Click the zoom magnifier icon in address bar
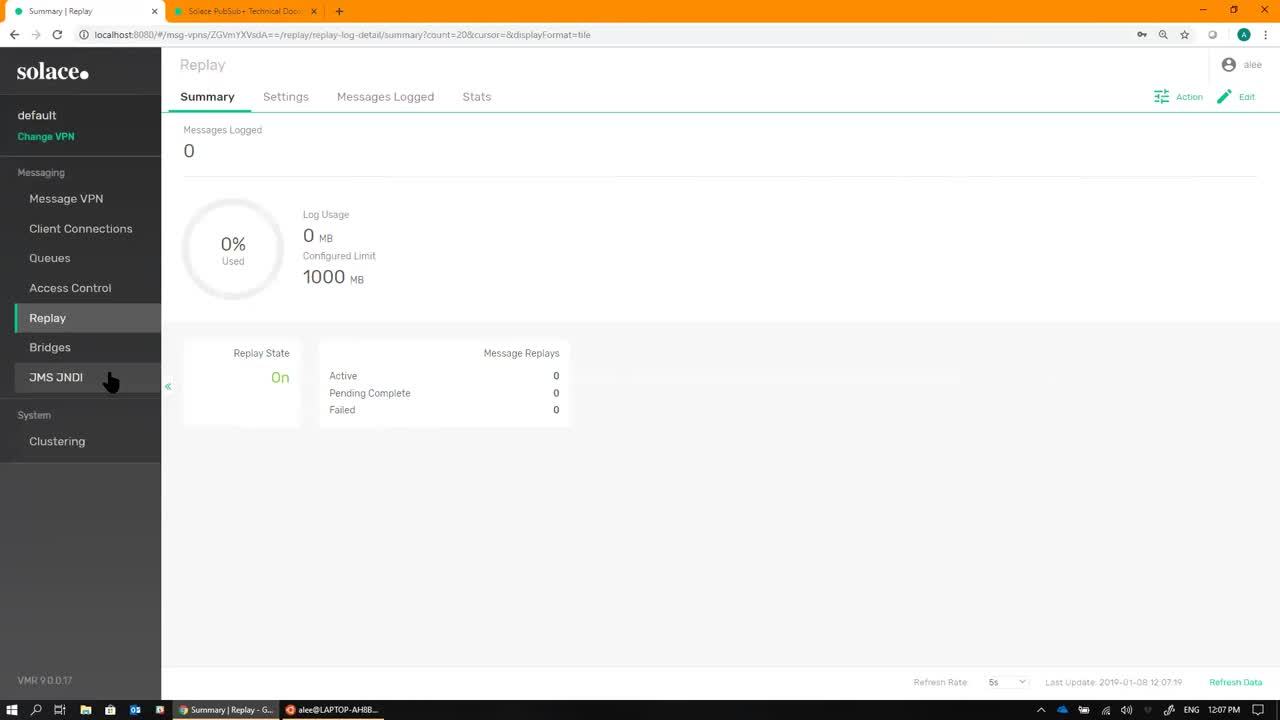 pyautogui.click(x=1163, y=34)
